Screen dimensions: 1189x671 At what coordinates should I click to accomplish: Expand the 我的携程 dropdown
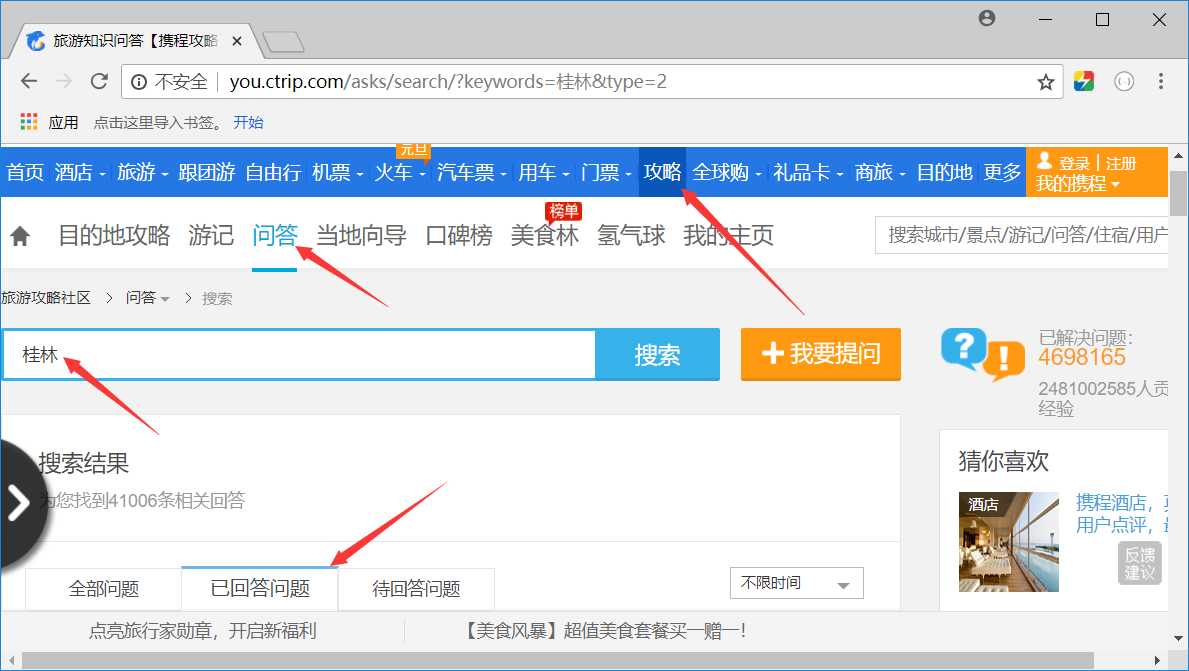(x=1078, y=183)
